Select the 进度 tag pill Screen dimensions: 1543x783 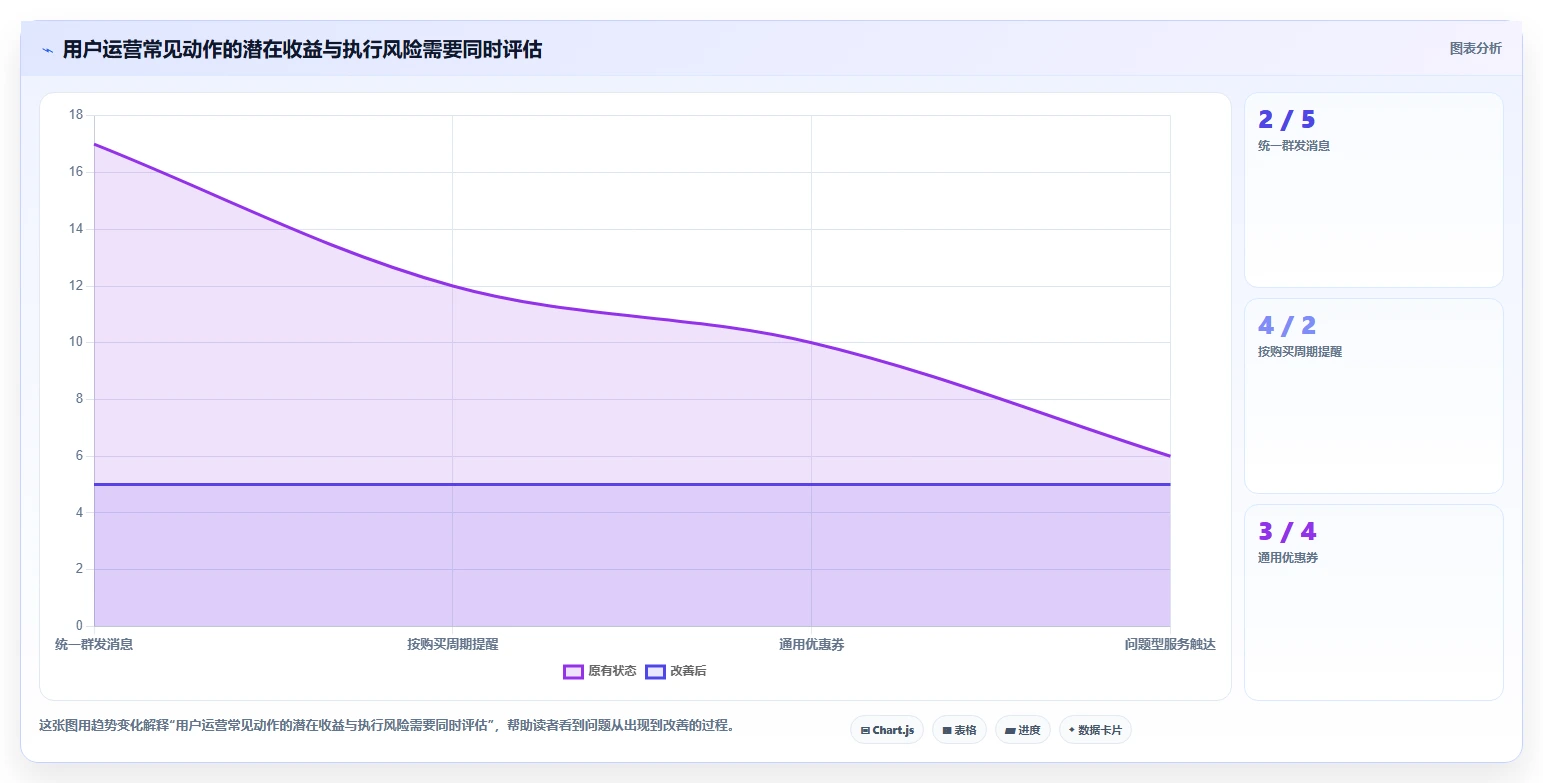click(x=1023, y=730)
